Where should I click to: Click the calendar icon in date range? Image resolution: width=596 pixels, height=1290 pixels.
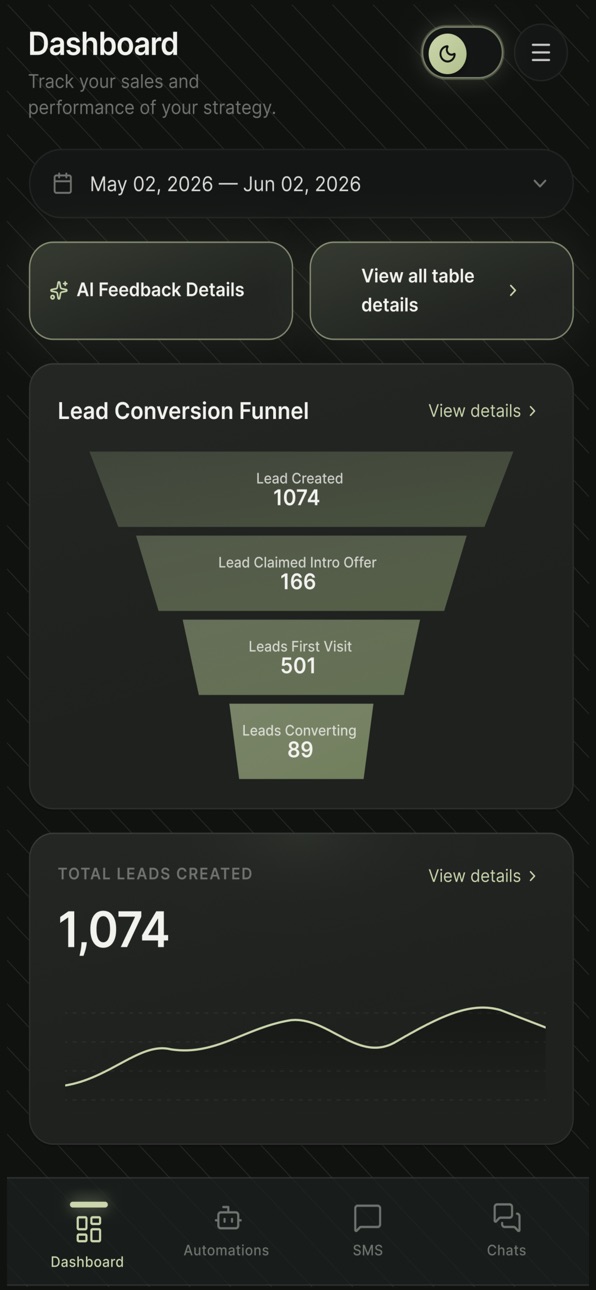click(x=63, y=184)
